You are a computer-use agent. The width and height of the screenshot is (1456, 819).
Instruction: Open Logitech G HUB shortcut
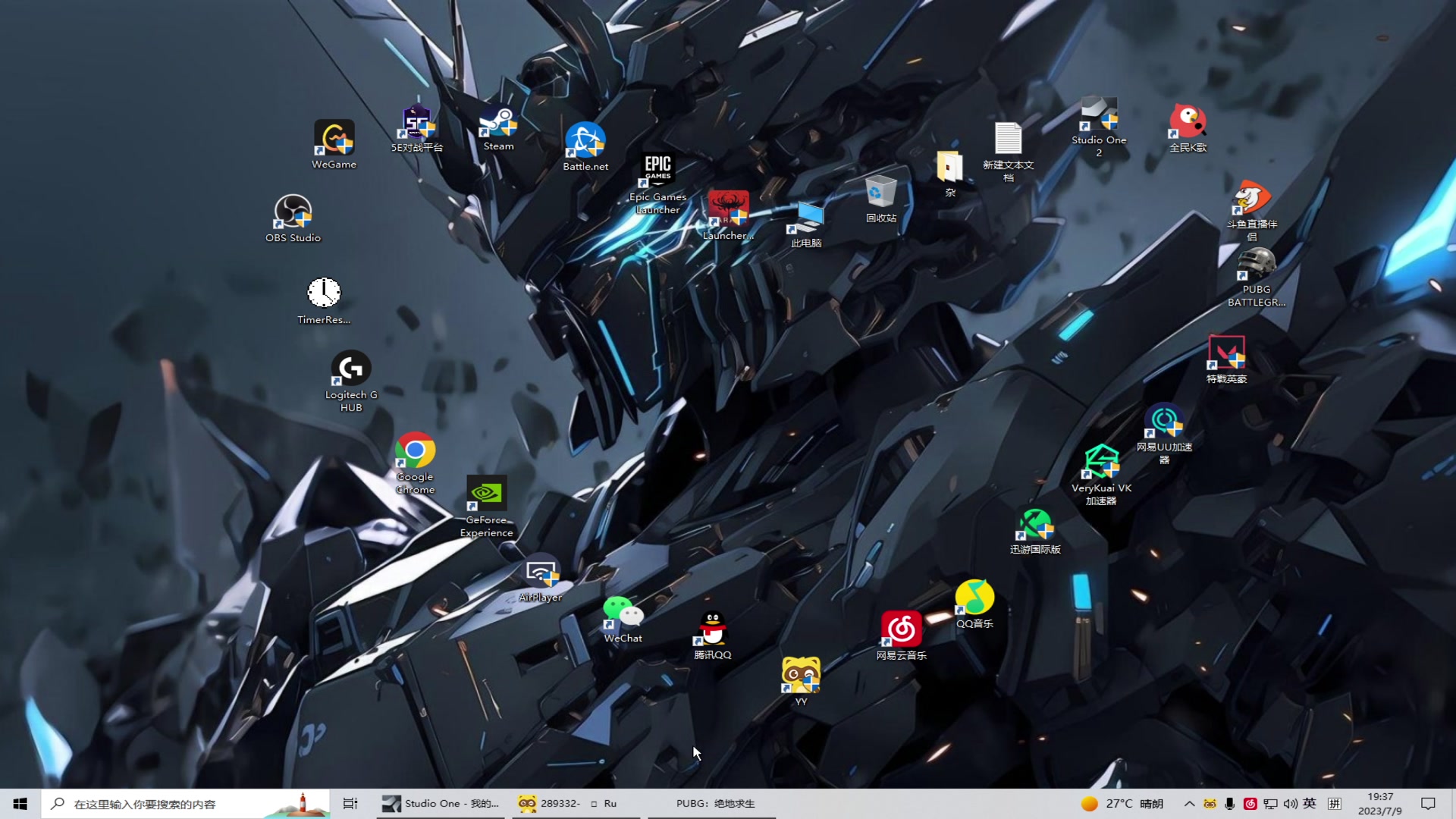tap(350, 381)
